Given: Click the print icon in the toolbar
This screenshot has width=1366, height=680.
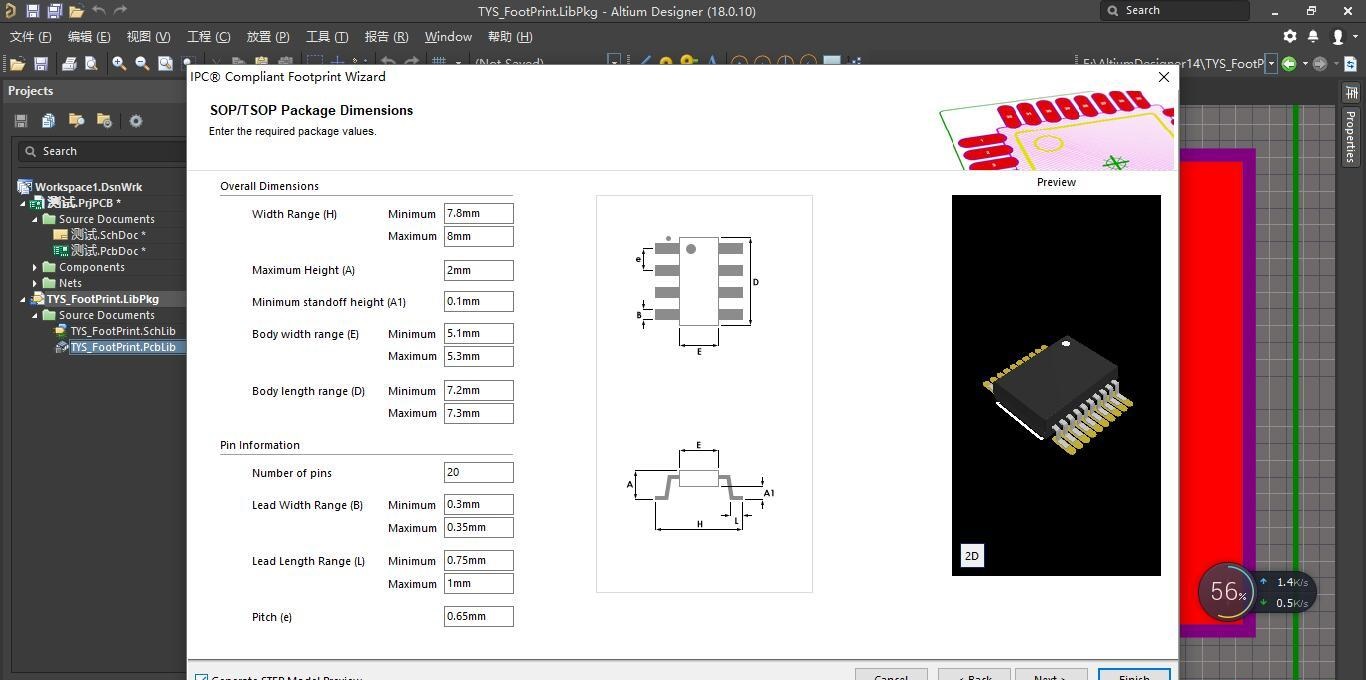Looking at the screenshot, I should click(68, 64).
